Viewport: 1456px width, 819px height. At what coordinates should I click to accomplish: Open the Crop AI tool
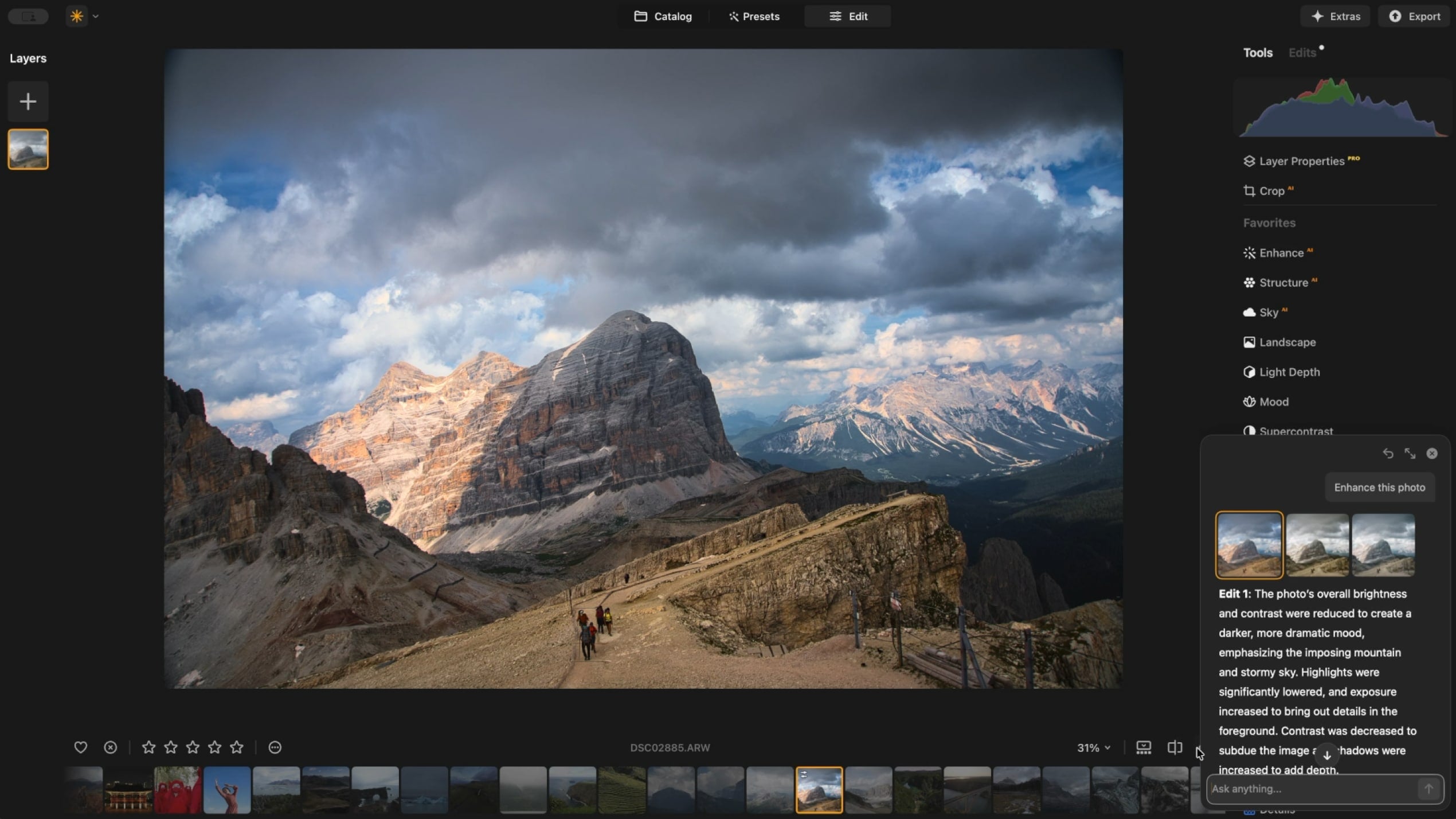coord(1274,190)
